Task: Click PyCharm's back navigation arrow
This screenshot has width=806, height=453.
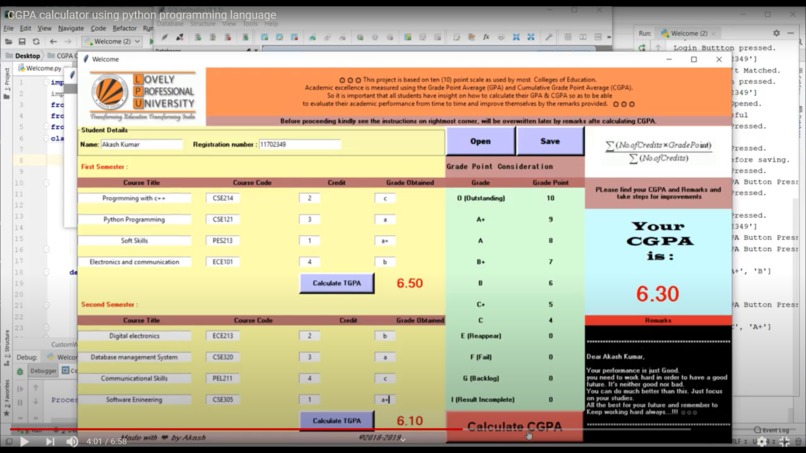Action: pos(53,41)
